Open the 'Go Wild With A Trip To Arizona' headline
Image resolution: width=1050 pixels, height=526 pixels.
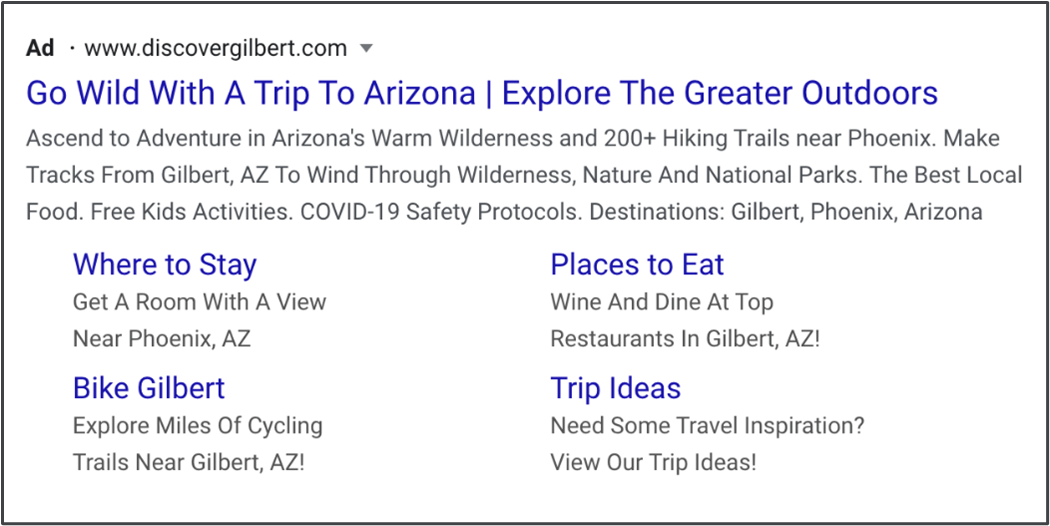[x=250, y=92]
